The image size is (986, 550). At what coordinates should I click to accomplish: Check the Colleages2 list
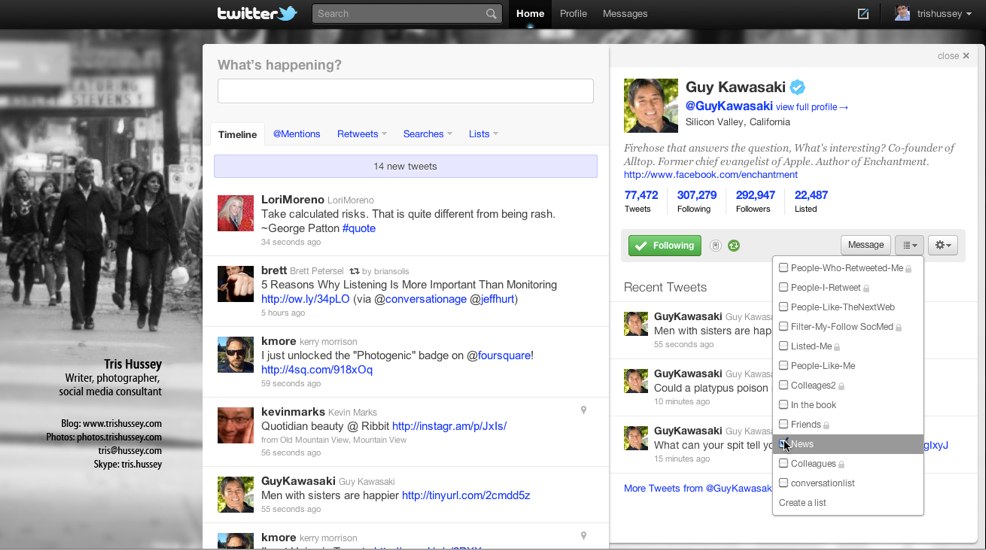[783, 385]
